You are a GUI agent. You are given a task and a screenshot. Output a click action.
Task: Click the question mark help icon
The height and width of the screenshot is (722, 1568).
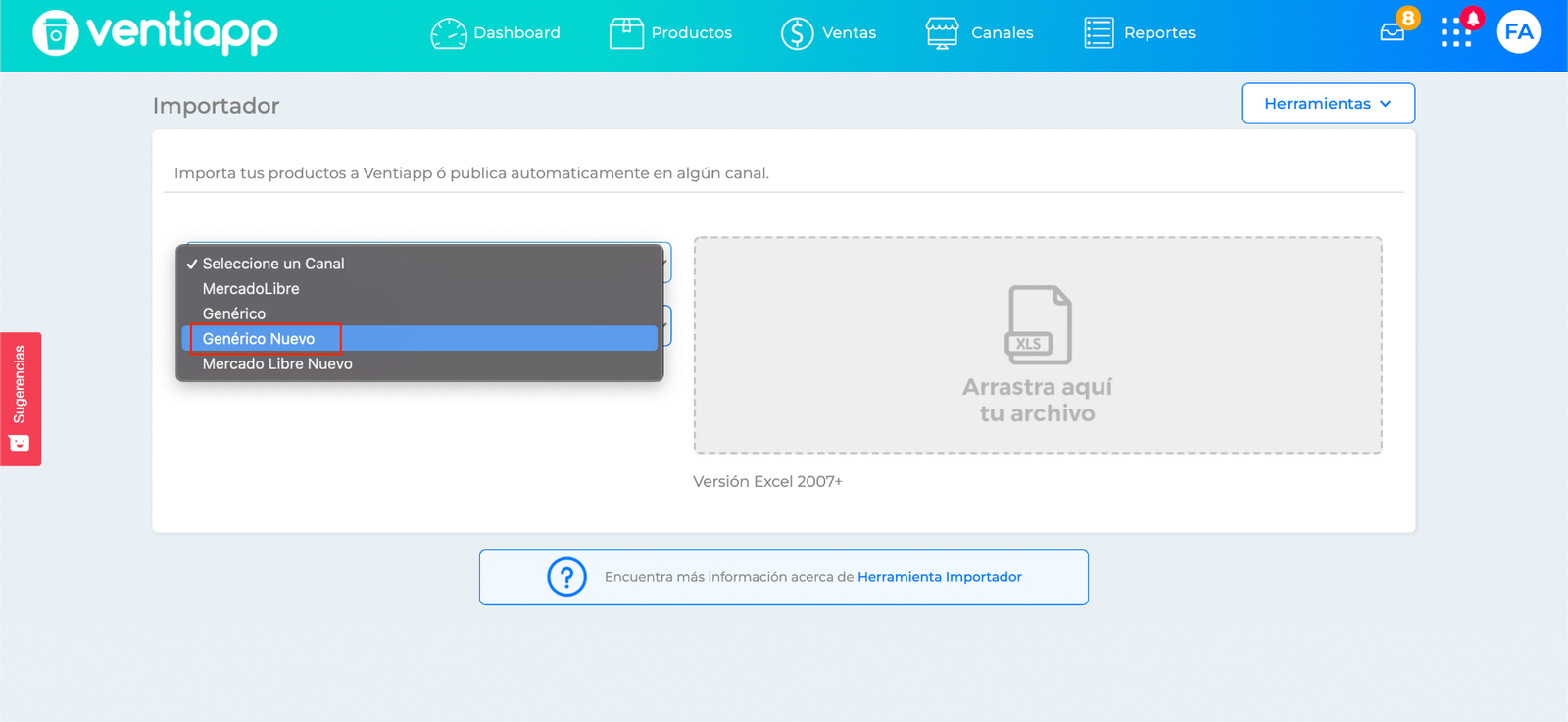pyautogui.click(x=566, y=577)
